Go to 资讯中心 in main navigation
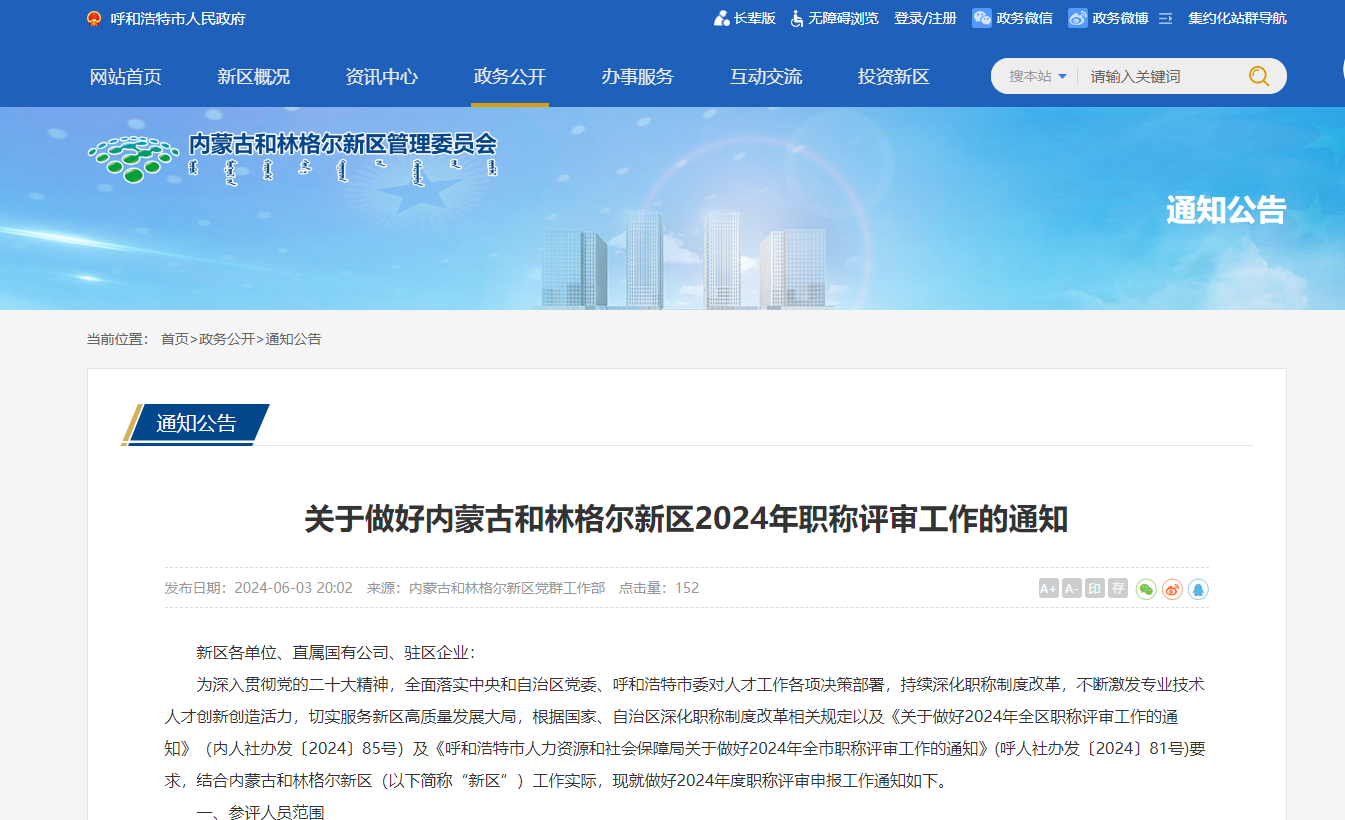Image resolution: width=1345 pixels, height=820 pixels. click(381, 77)
